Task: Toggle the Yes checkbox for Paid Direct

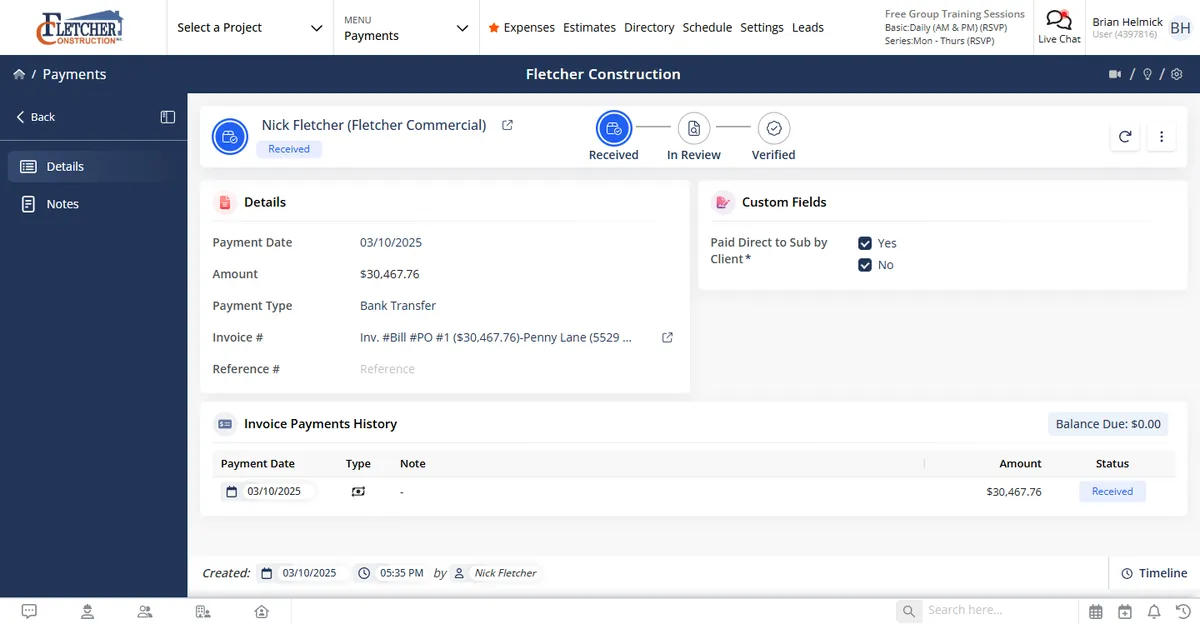Action: tap(865, 243)
